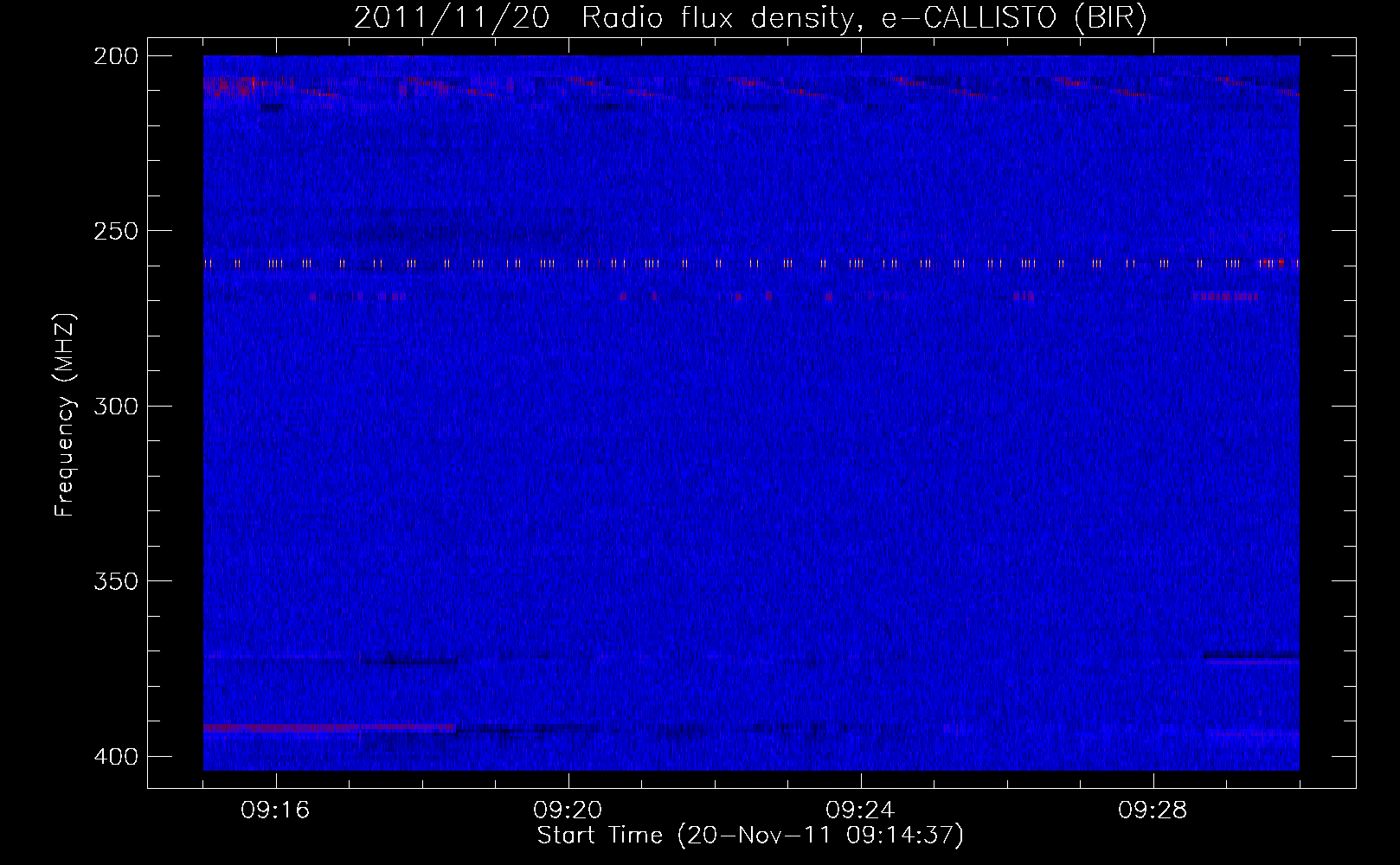Image resolution: width=1400 pixels, height=865 pixels.
Task: Click the 250 frequency tick label
Action: (115, 231)
